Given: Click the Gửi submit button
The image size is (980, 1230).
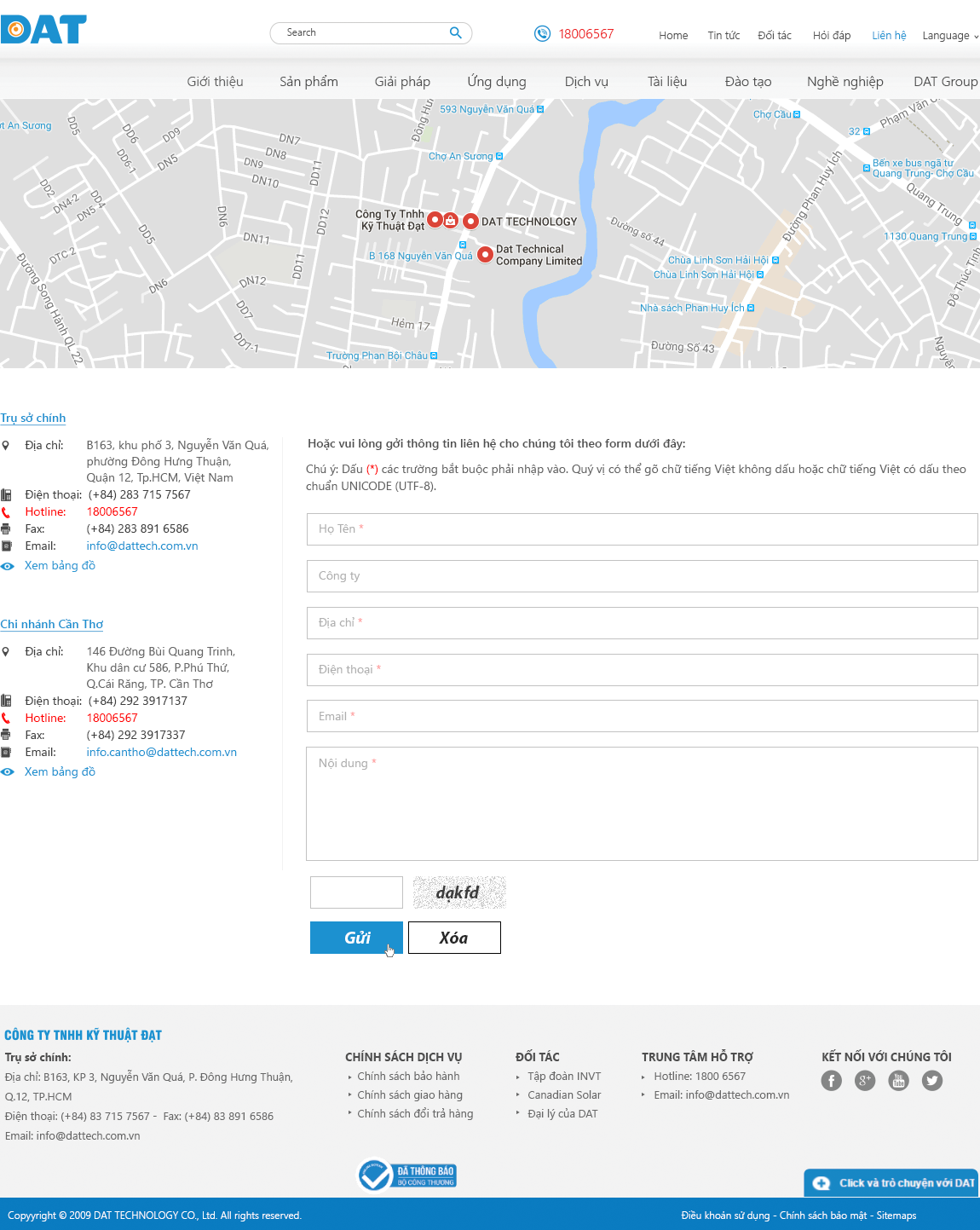Looking at the screenshot, I should pyautogui.click(x=356, y=938).
